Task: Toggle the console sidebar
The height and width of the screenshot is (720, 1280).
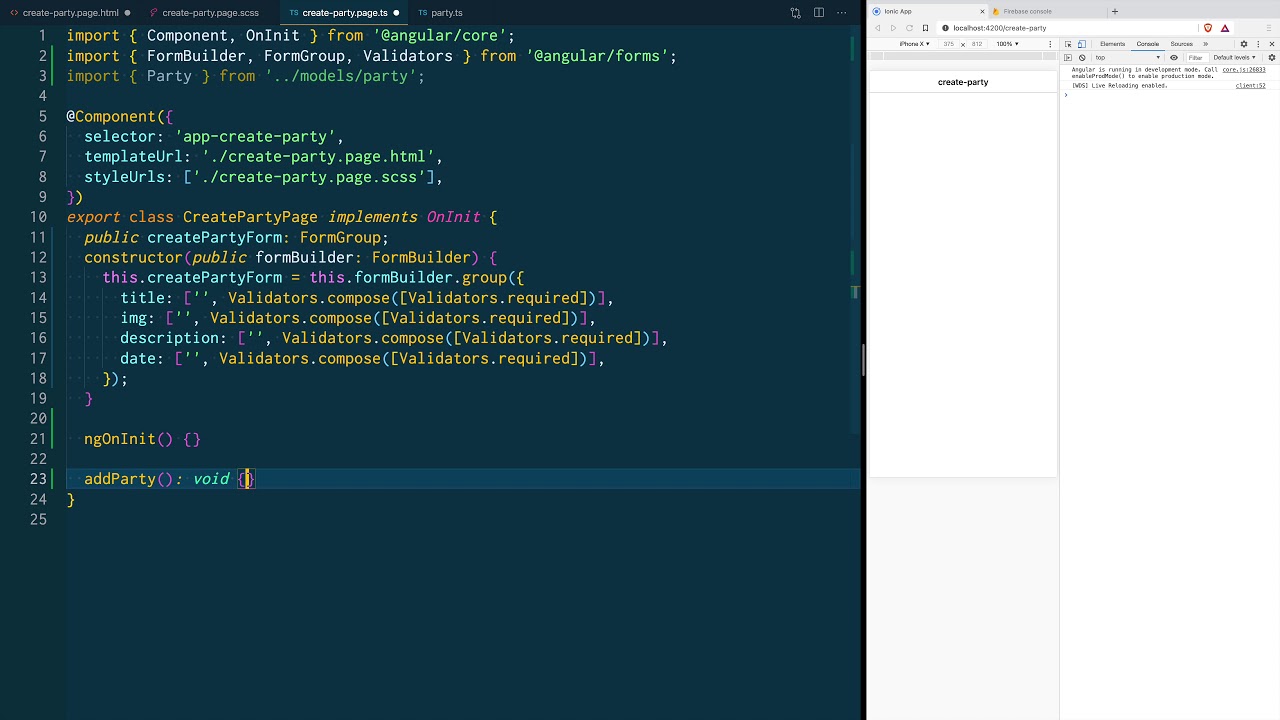Action: pos(1068,58)
